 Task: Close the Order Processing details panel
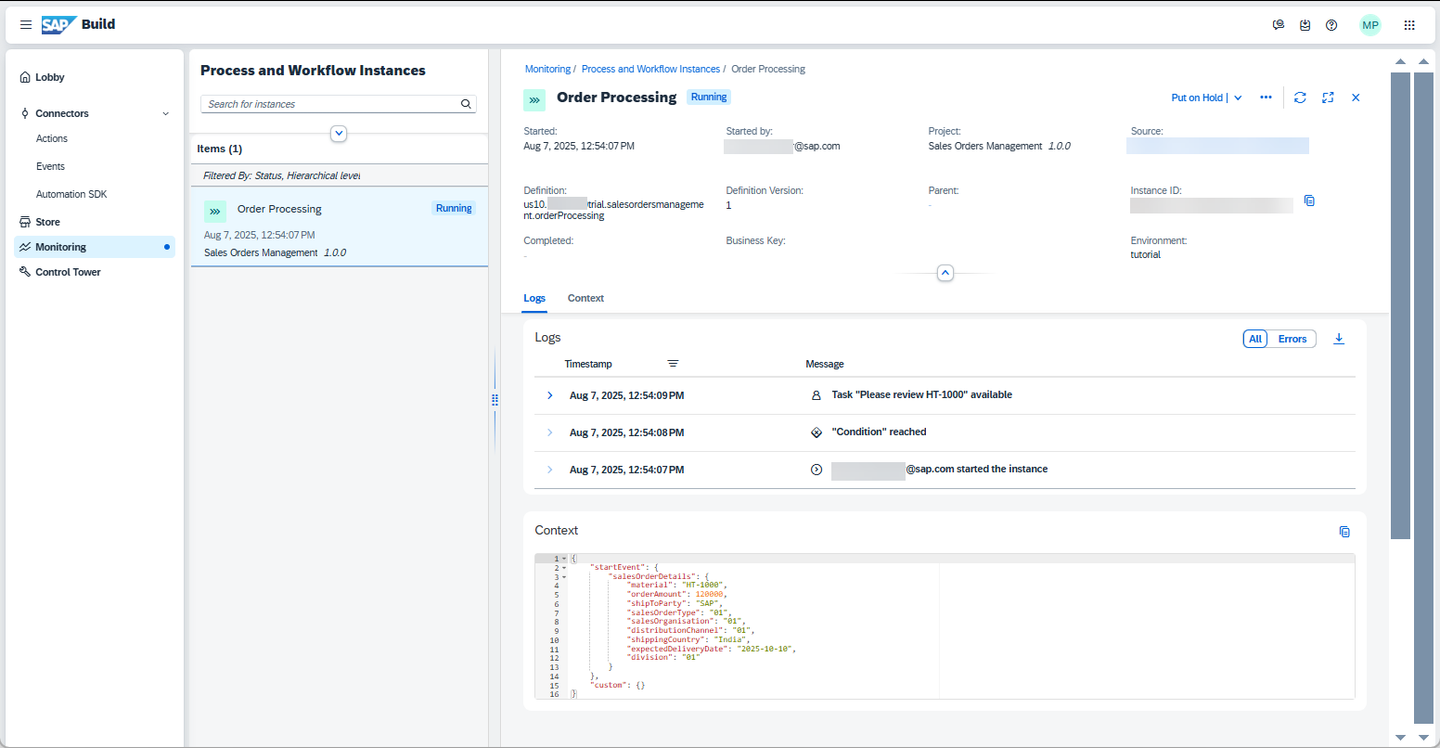click(x=1356, y=97)
